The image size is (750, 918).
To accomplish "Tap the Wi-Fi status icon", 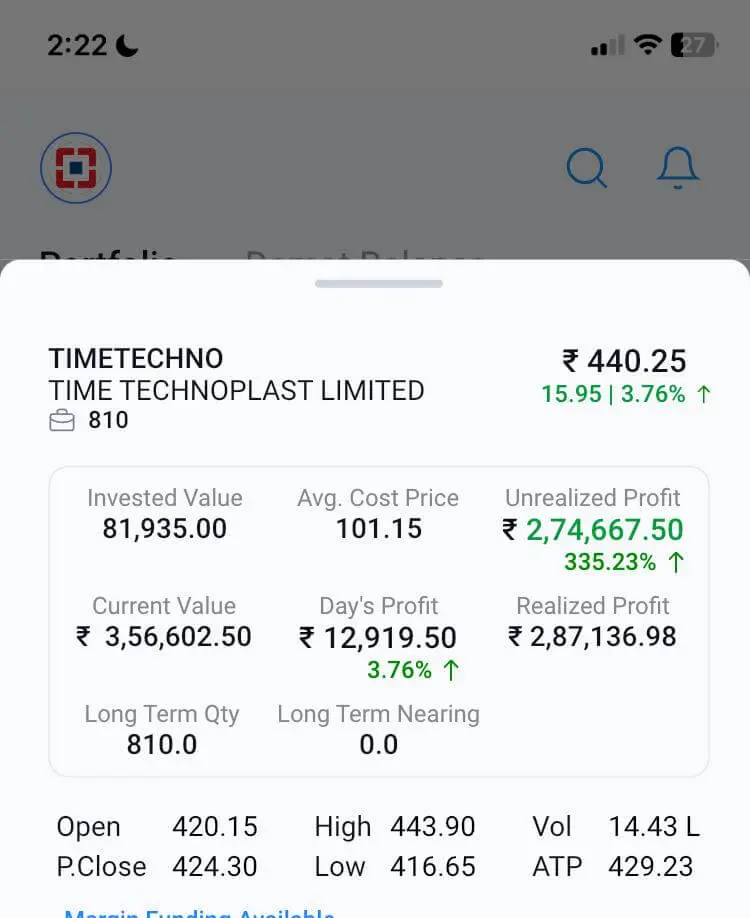I will coord(647,45).
